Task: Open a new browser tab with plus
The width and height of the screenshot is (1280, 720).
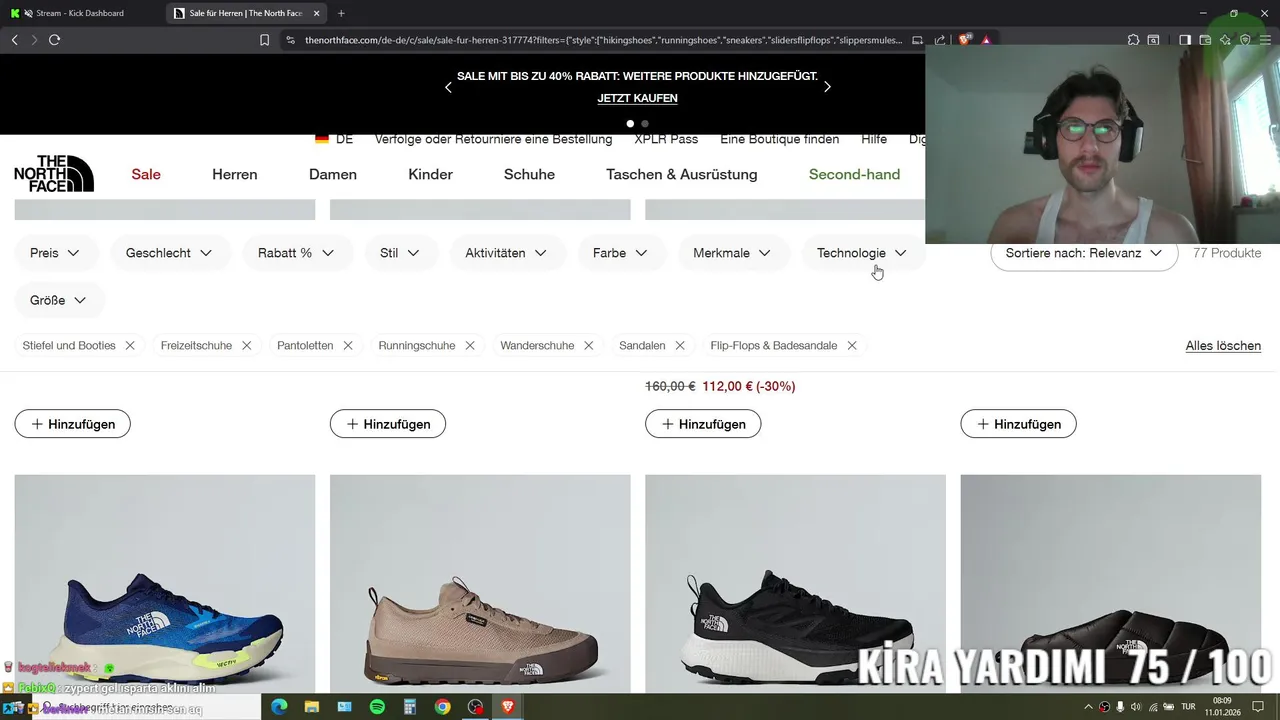Action: point(341,13)
